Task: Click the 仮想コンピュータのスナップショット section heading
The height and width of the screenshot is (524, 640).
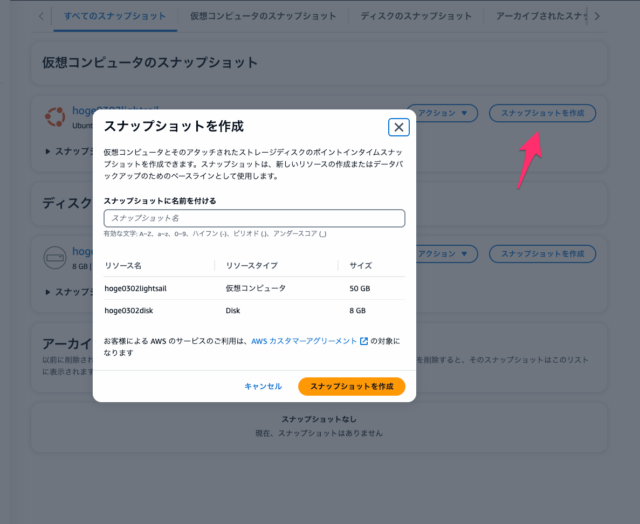Action: point(150,62)
